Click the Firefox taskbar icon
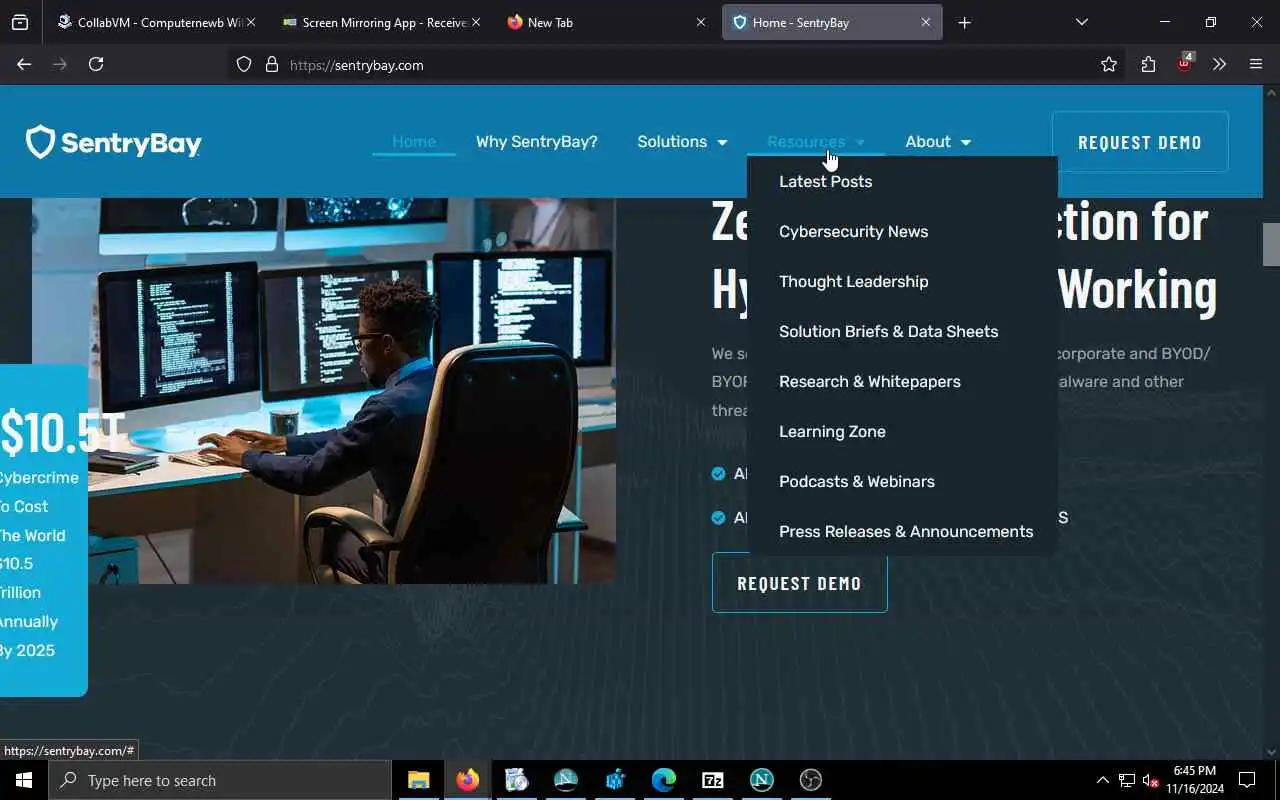 coord(467,780)
